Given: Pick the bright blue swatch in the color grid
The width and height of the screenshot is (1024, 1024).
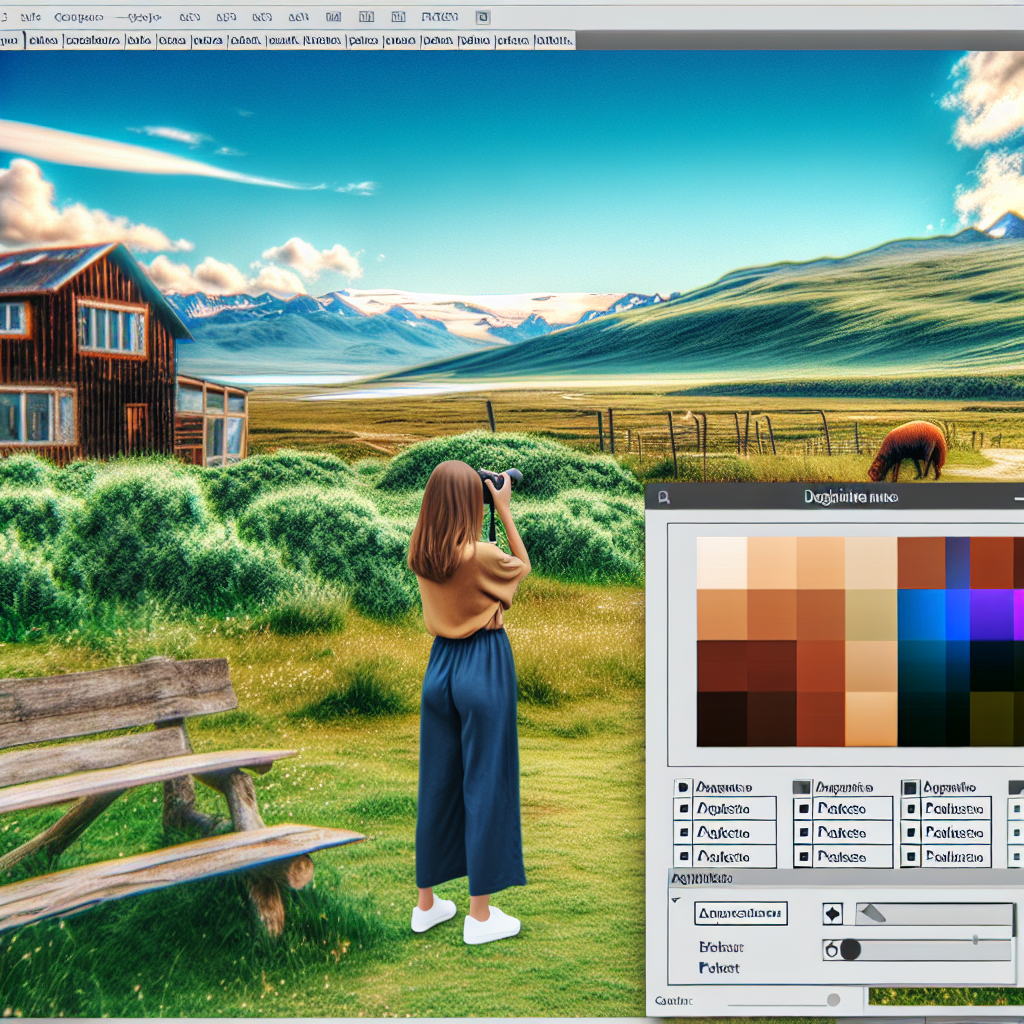Looking at the screenshot, I should point(921,614).
